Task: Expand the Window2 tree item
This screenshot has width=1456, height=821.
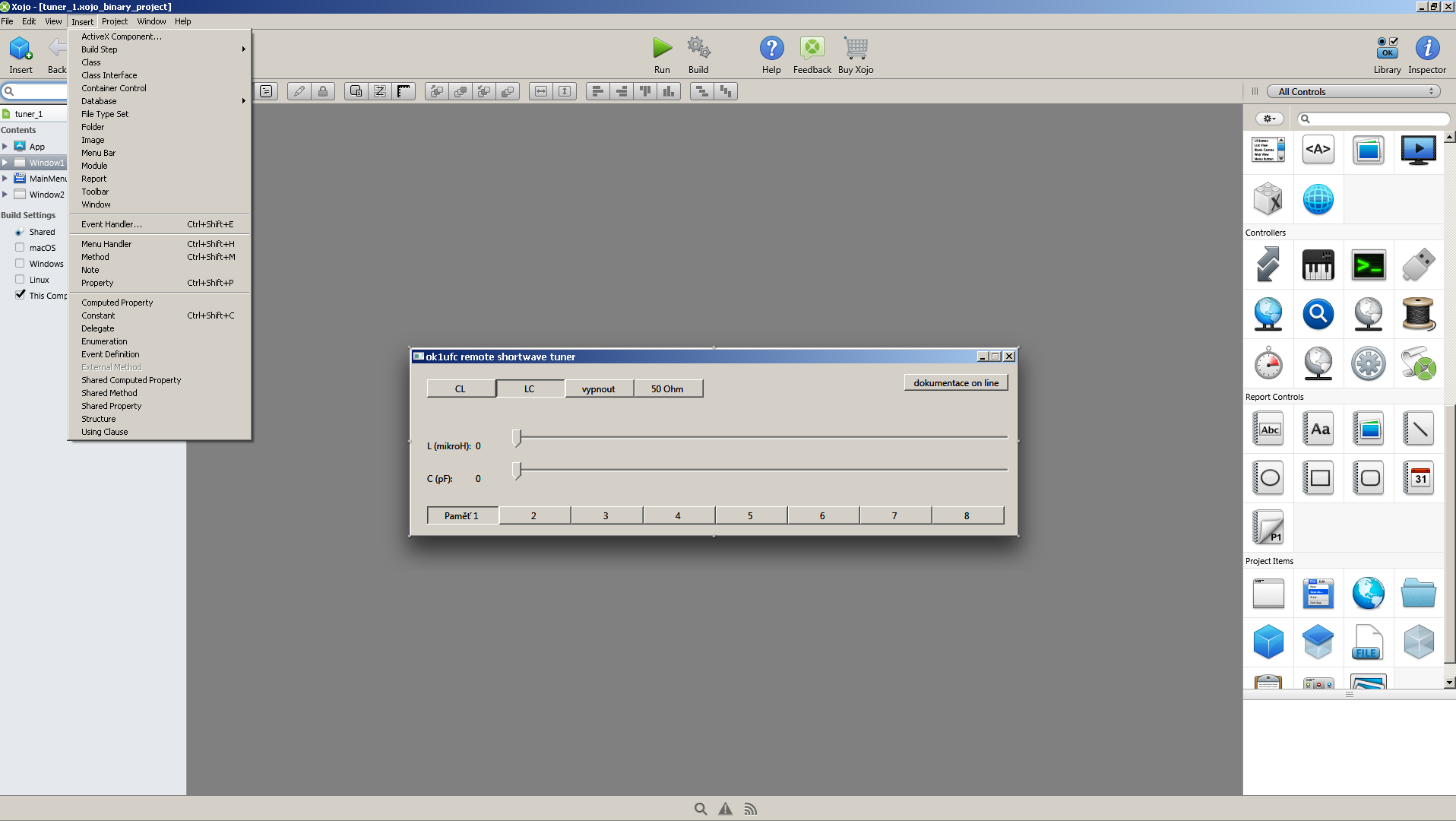Action: [x=5, y=195]
